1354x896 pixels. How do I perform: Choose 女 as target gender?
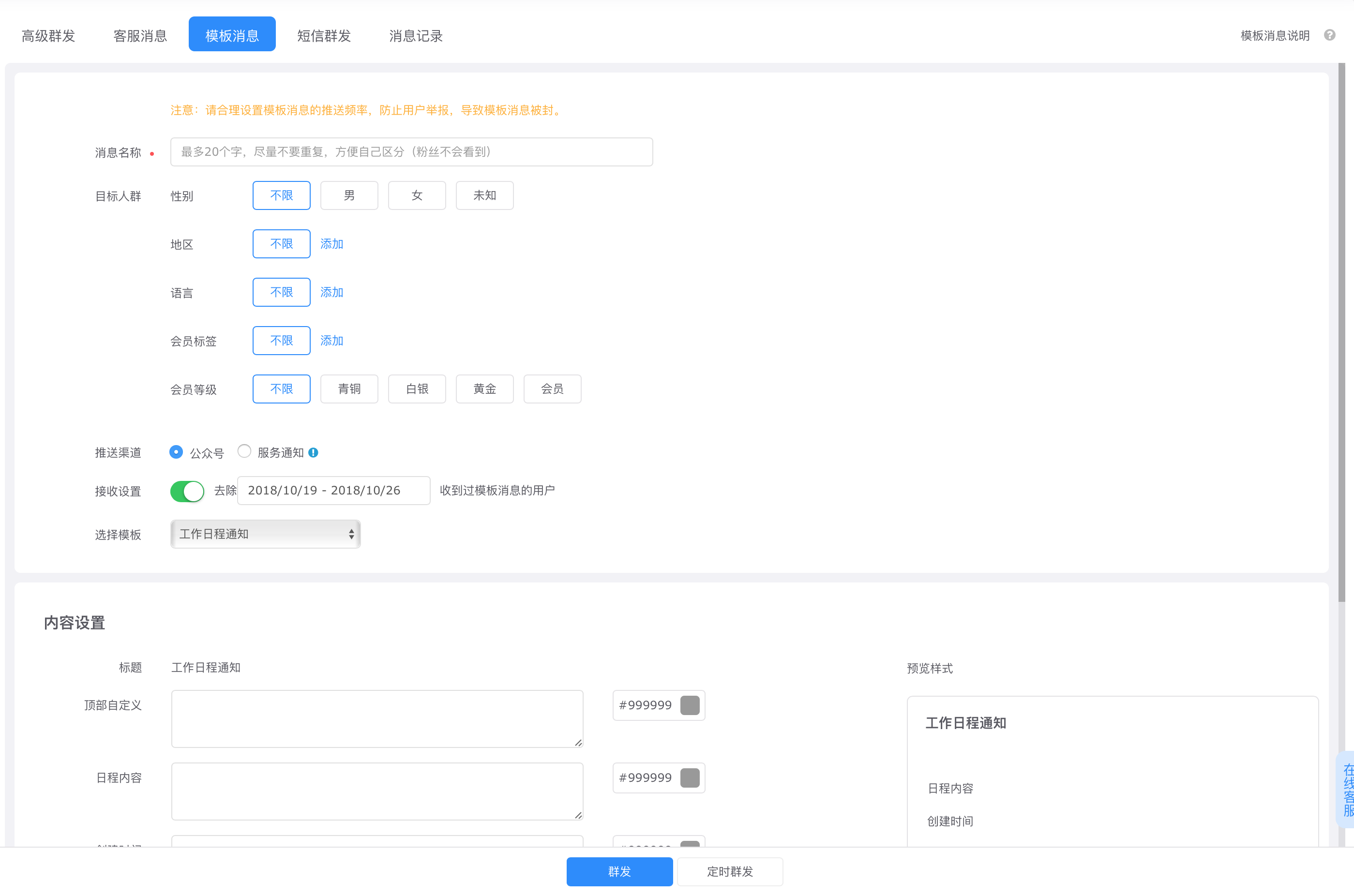click(x=417, y=195)
